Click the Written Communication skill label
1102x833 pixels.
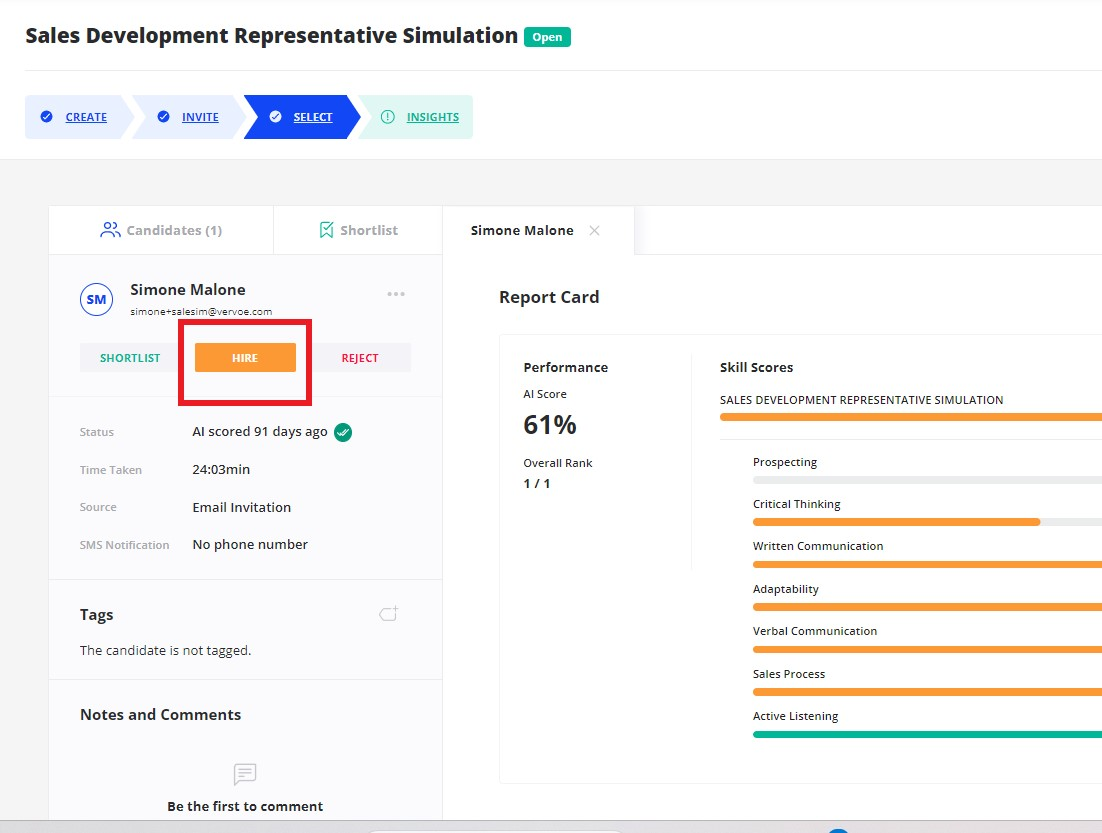click(818, 546)
